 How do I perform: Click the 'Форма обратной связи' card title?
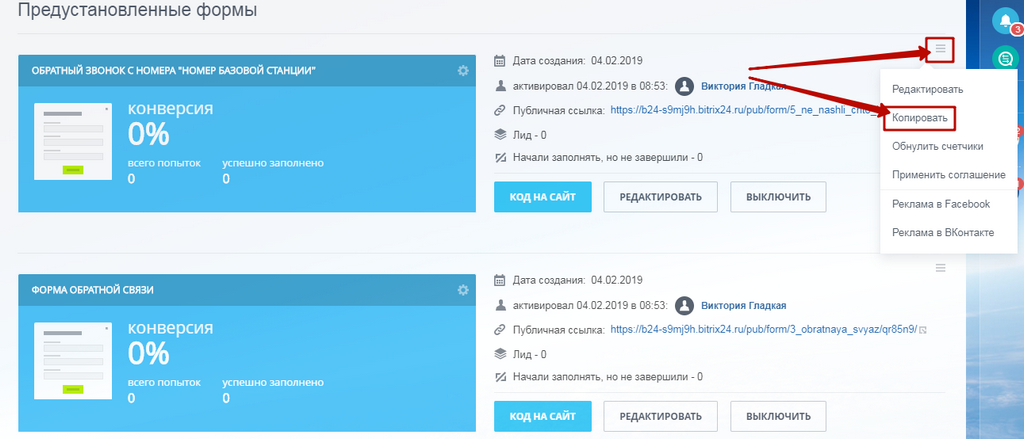pyautogui.click(x=93, y=289)
